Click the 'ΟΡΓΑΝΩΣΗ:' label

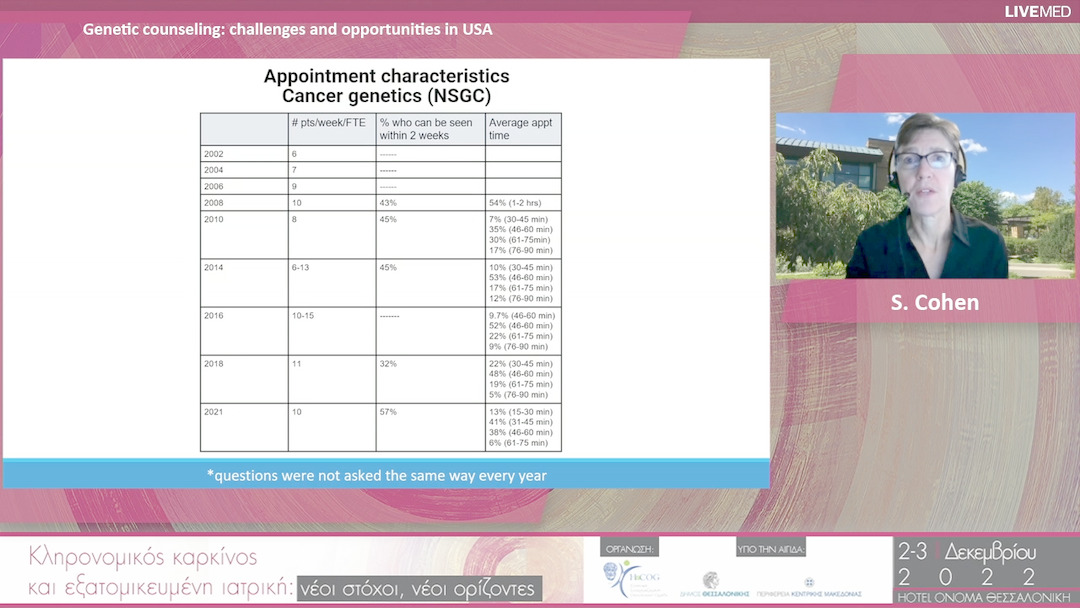pos(630,549)
